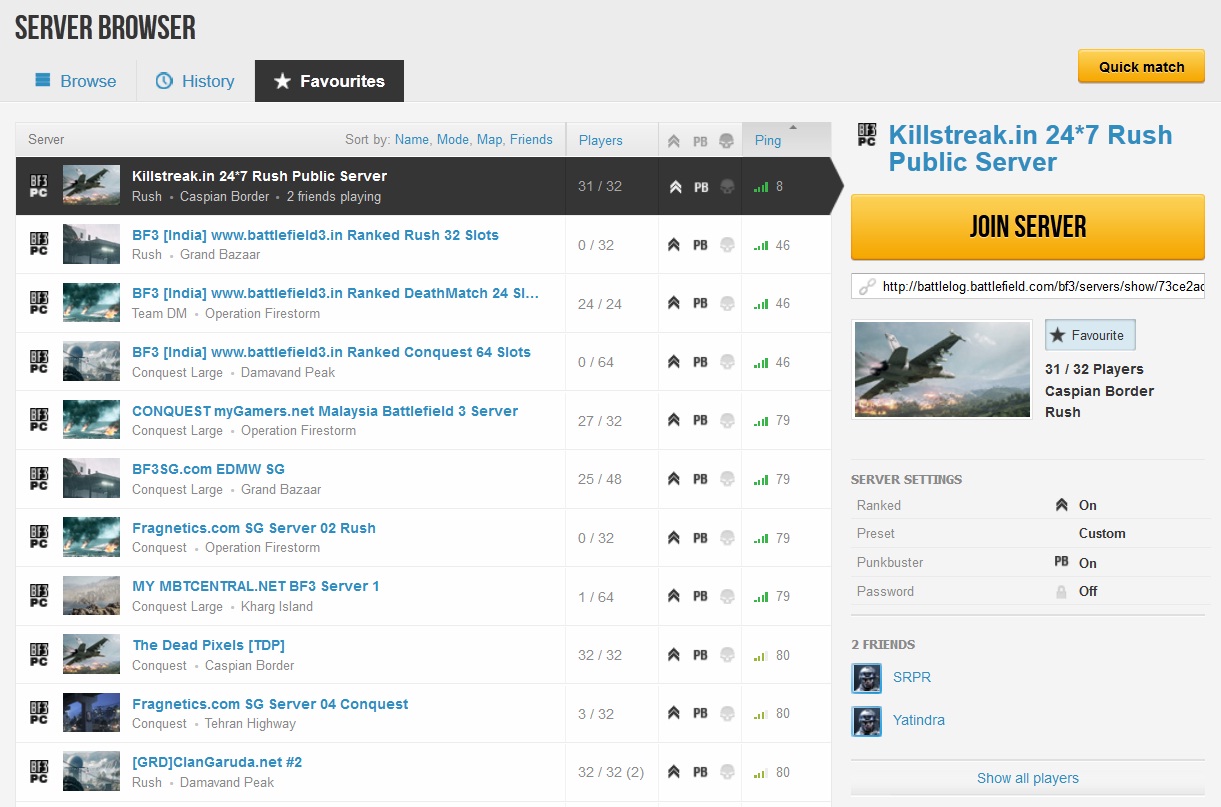Sort servers by Friends

(531, 140)
